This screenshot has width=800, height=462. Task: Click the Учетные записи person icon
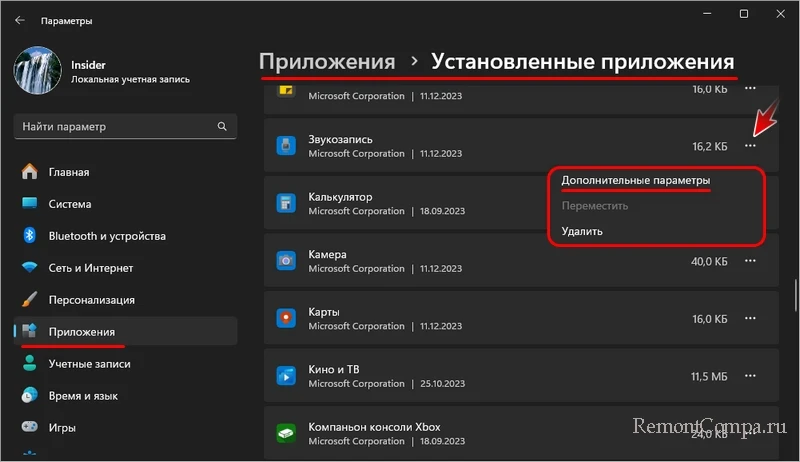(x=30, y=363)
